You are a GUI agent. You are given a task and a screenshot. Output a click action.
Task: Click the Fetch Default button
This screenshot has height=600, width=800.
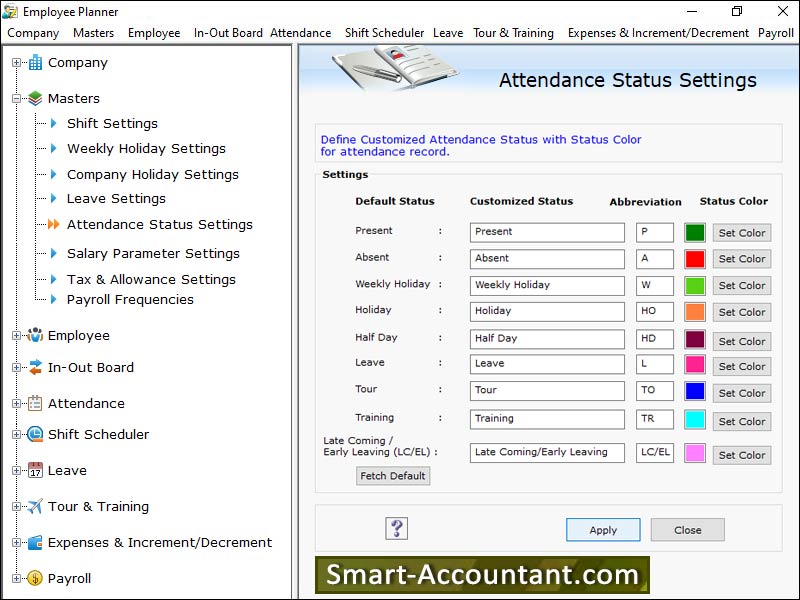click(393, 476)
